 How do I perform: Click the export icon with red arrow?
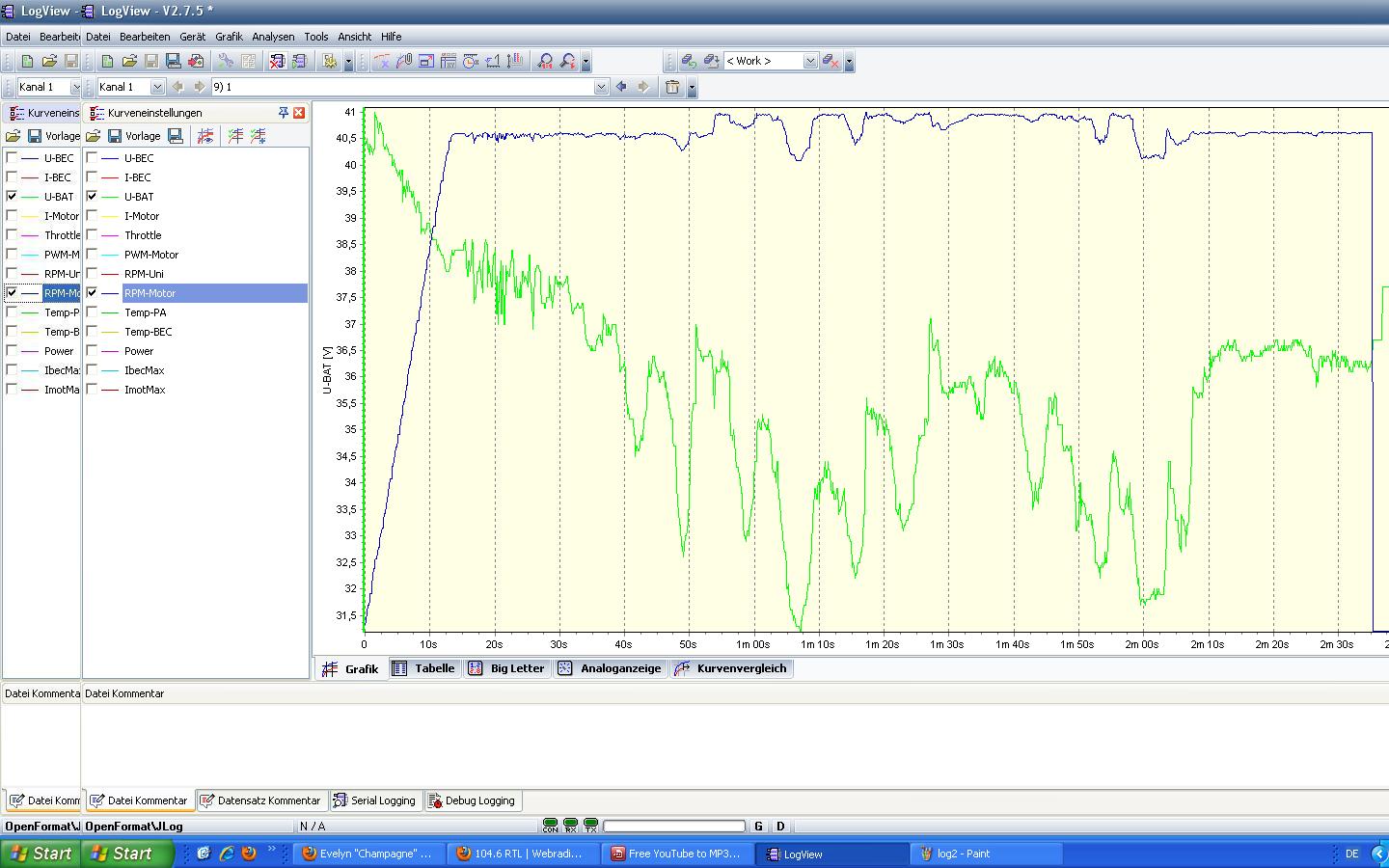coord(196,61)
